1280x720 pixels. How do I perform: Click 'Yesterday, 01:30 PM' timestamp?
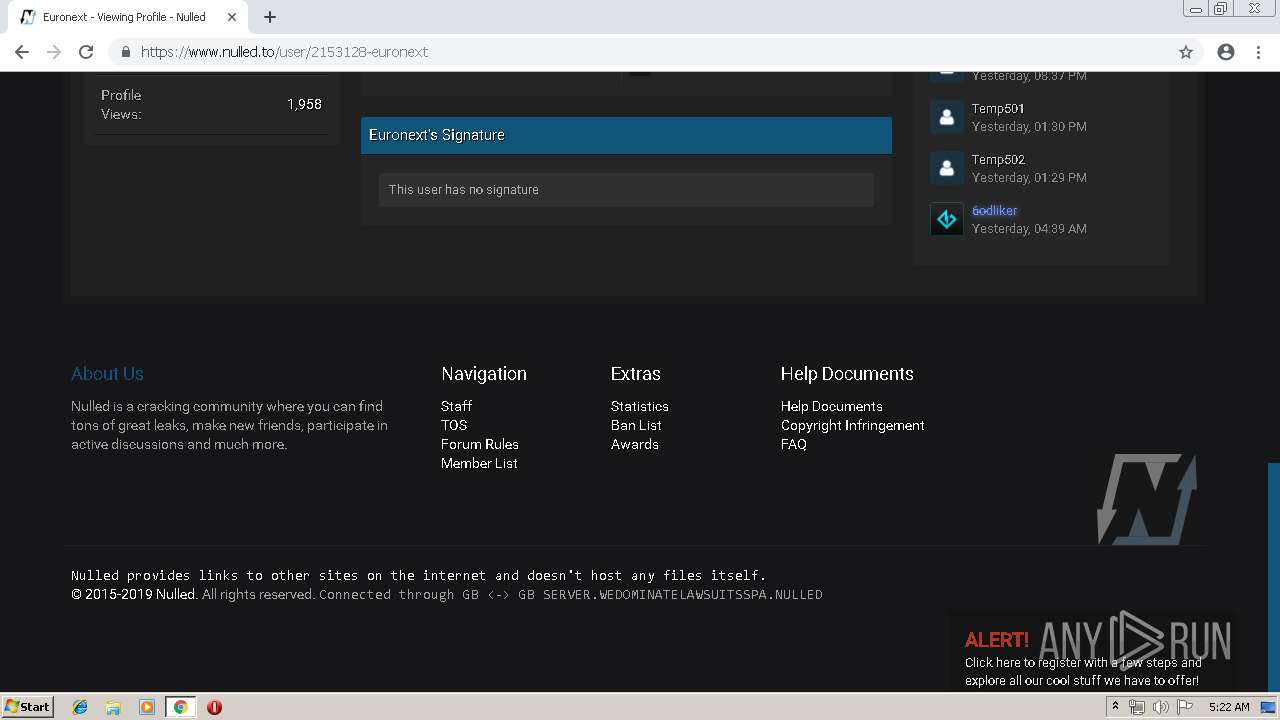1029,127
